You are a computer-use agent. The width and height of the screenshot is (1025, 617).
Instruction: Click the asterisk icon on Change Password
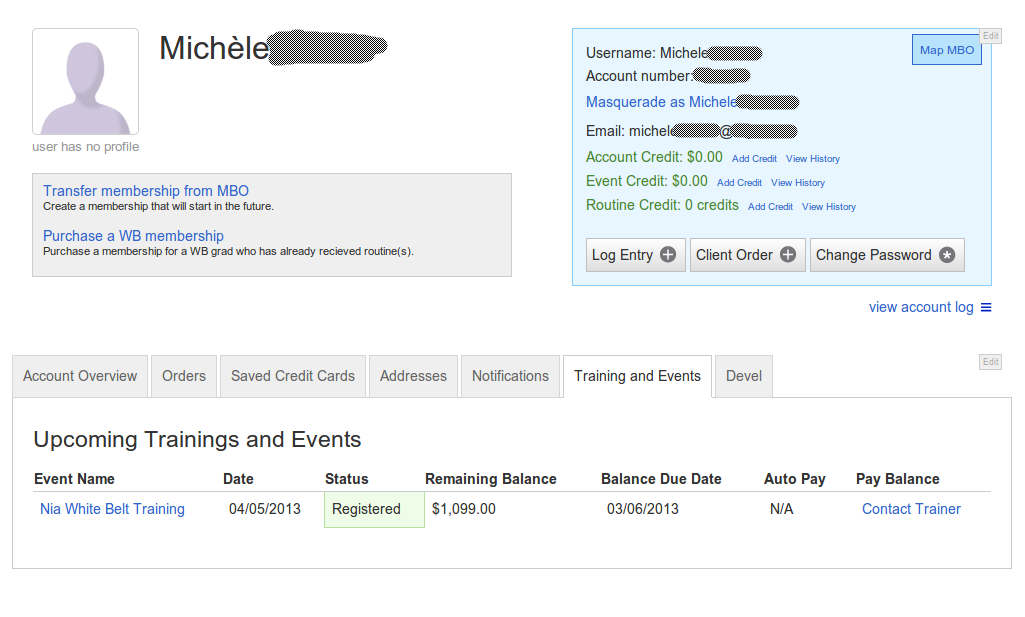point(947,255)
